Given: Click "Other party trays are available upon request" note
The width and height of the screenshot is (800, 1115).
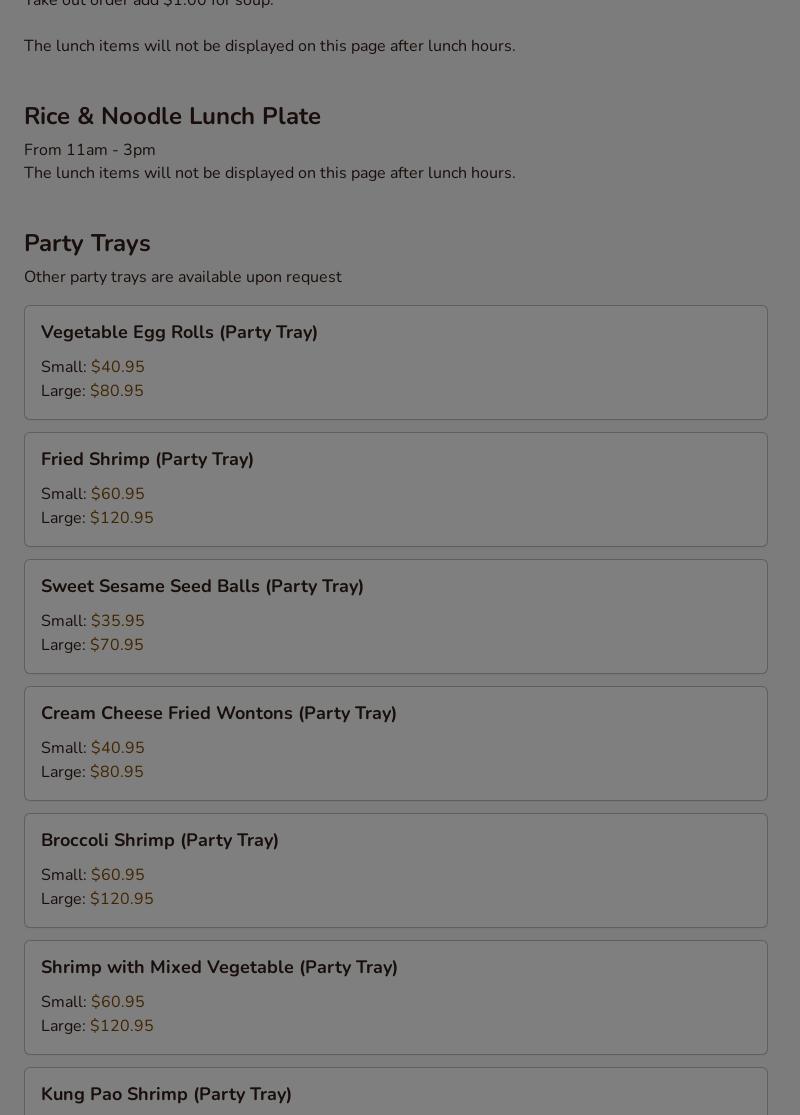Looking at the screenshot, I should pyautogui.click(x=183, y=277).
